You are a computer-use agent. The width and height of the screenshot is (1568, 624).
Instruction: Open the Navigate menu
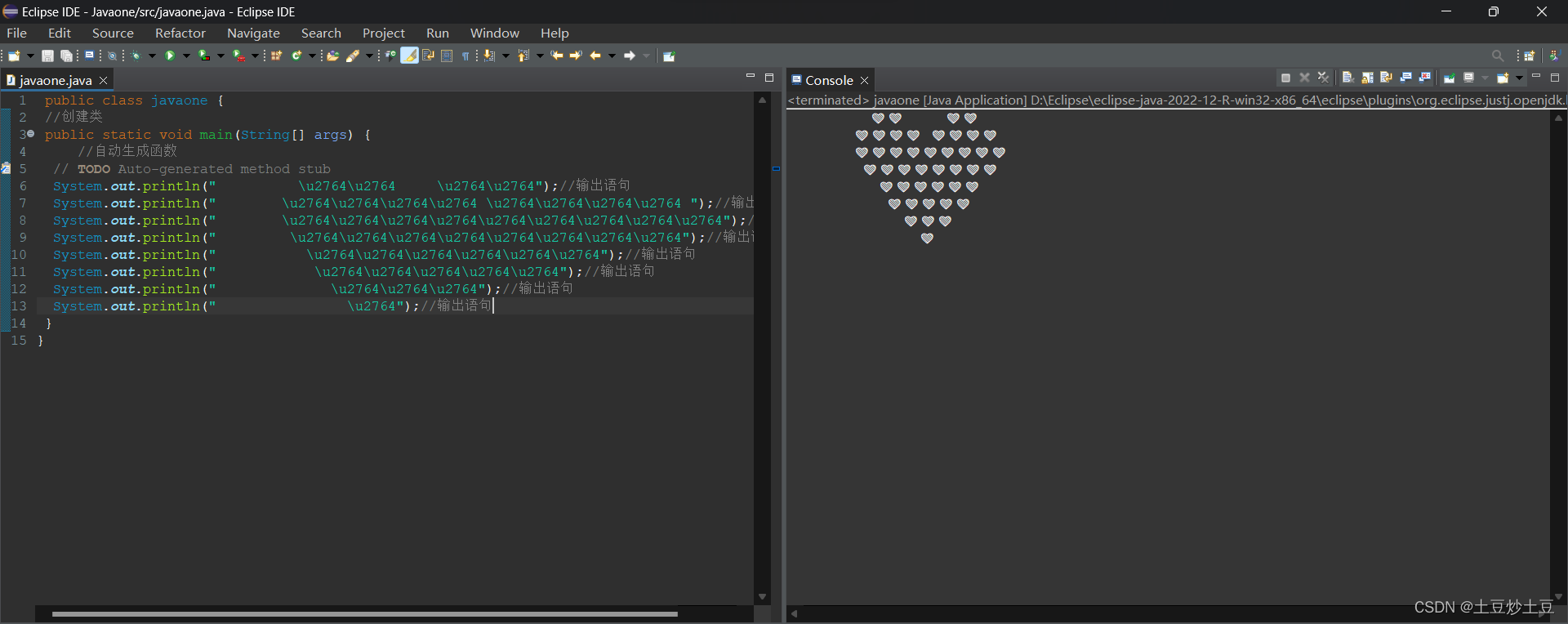click(253, 33)
